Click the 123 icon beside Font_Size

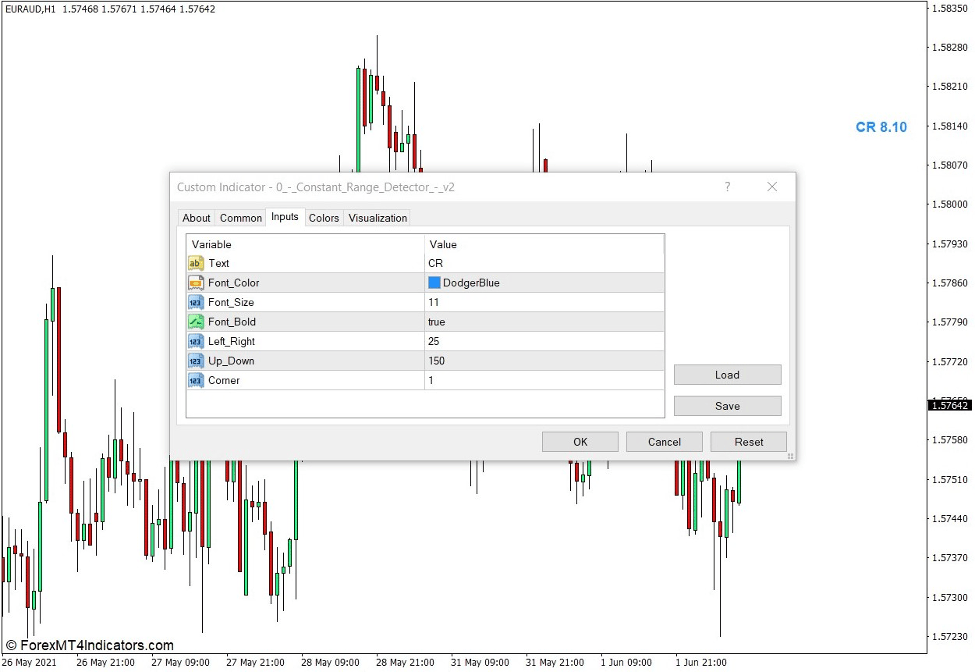click(197, 302)
